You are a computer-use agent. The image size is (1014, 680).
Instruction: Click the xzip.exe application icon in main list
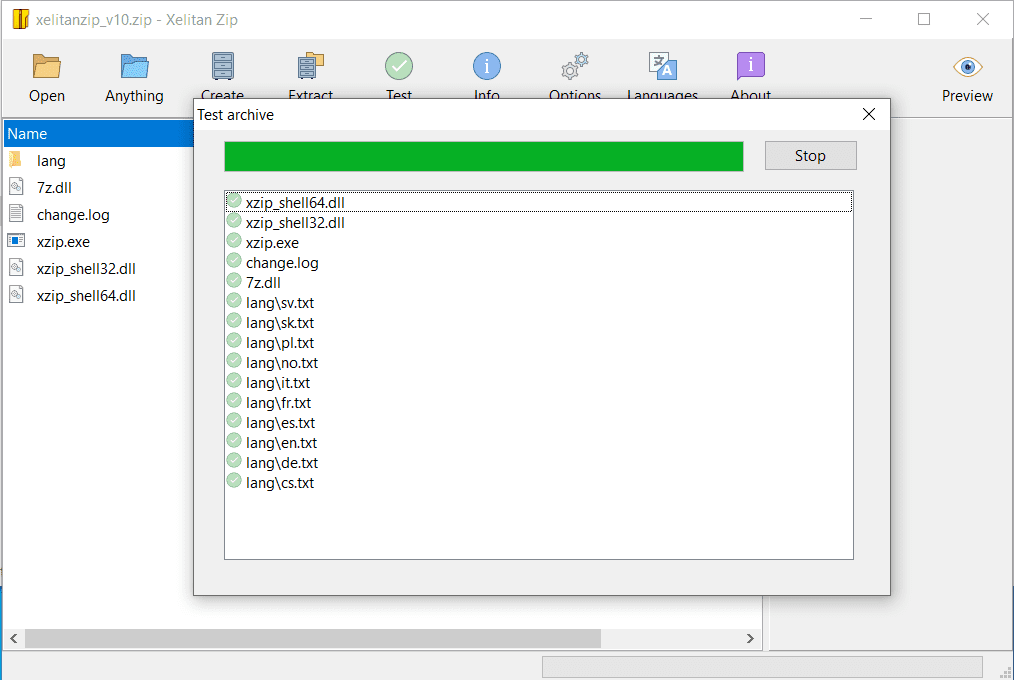click(x=16, y=241)
